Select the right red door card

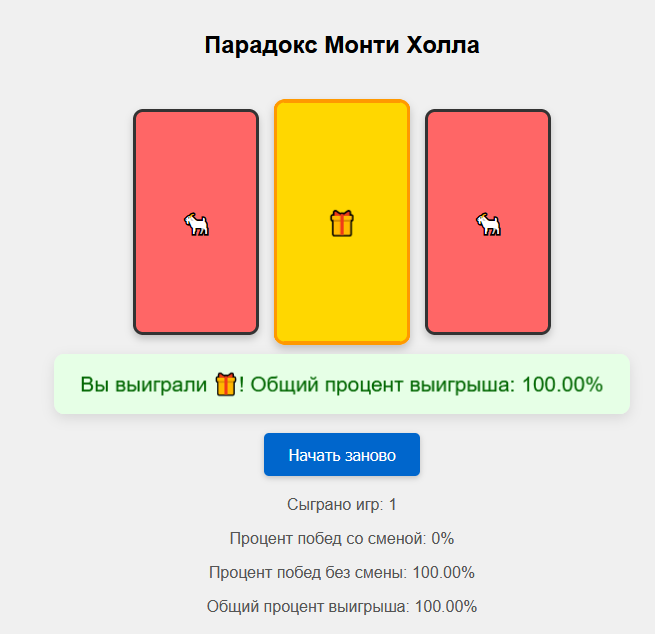click(488, 222)
